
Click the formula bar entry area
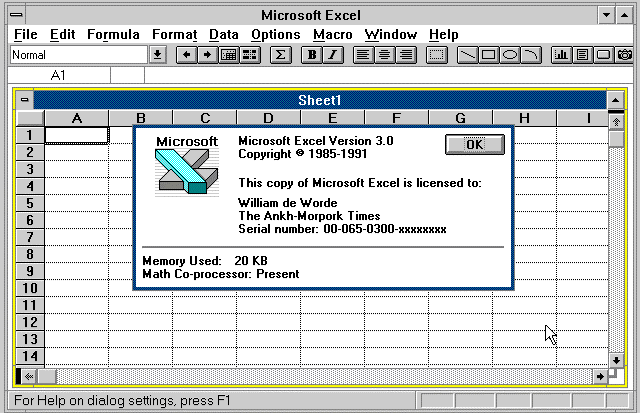tap(388, 75)
